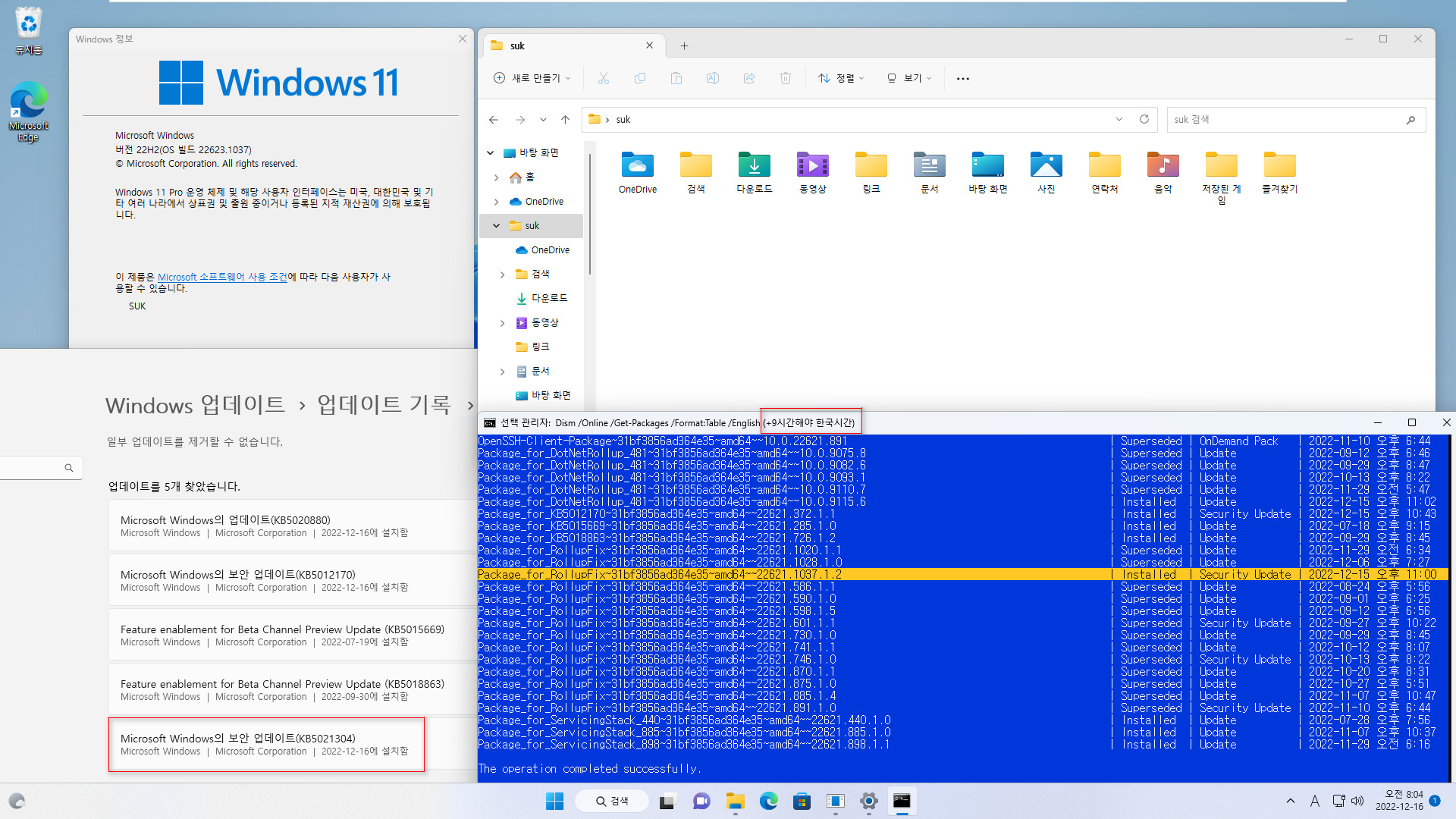Select the KB5015669 Feature enablement entry
Screen dimensions: 1456x819
tap(292, 635)
